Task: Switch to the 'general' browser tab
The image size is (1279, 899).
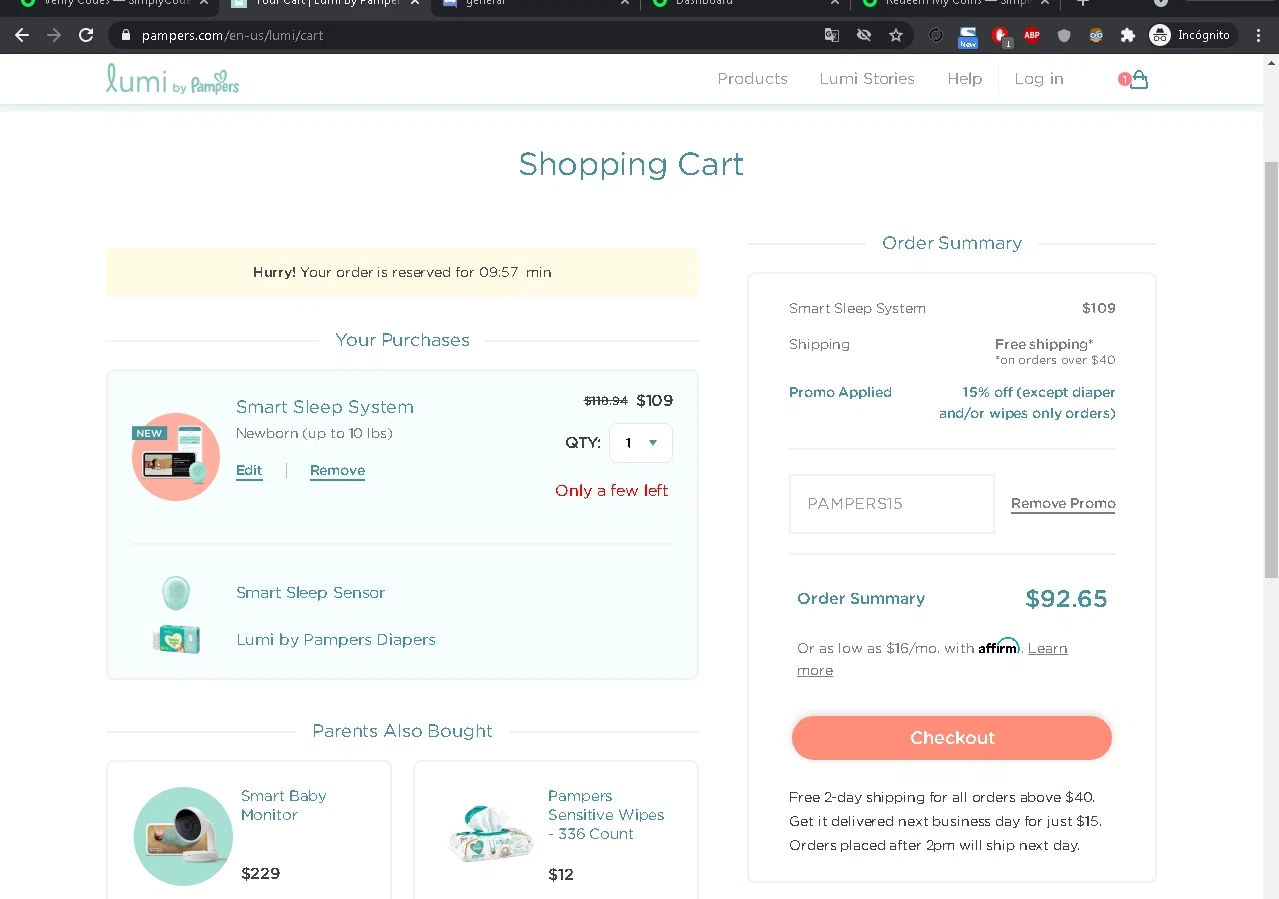Action: (x=535, y=3)
